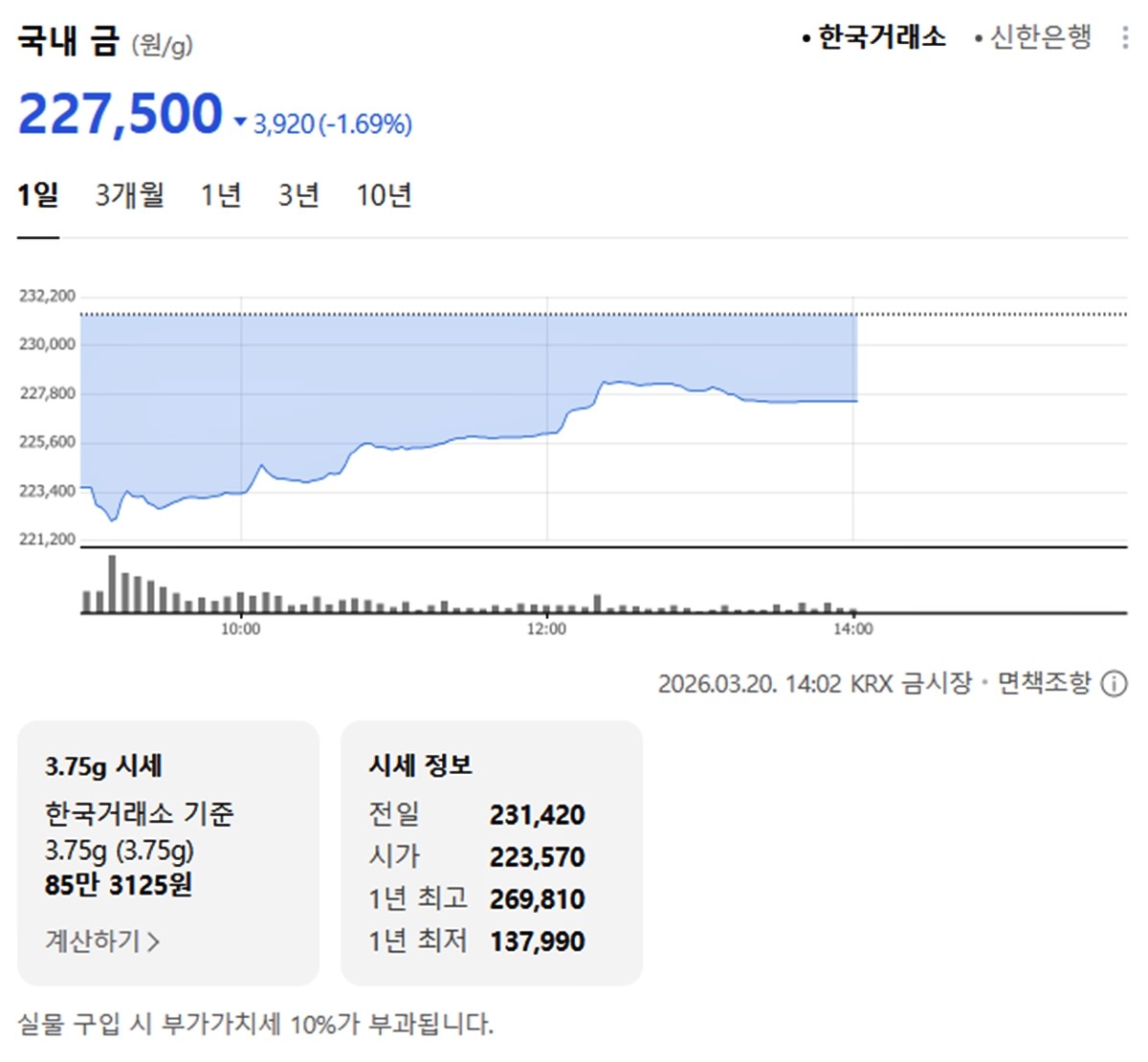The height and width of the screenshot is (1062, 1148).
Task: Click the 면책조항 disclaimer link
Action: pyautogui.click(x=1048, y=682)
